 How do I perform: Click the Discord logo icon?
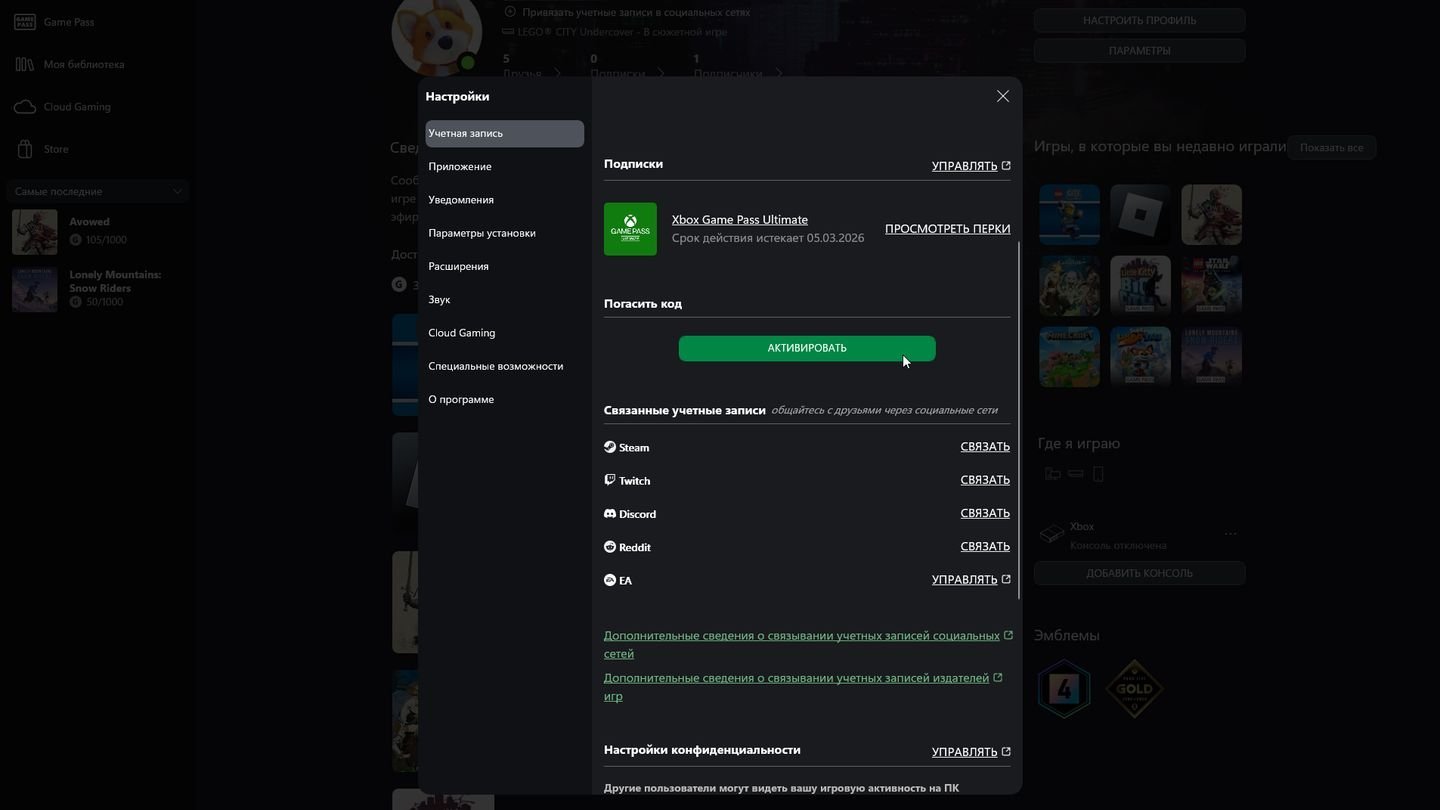pyautogui.click(x=610, y=513)
